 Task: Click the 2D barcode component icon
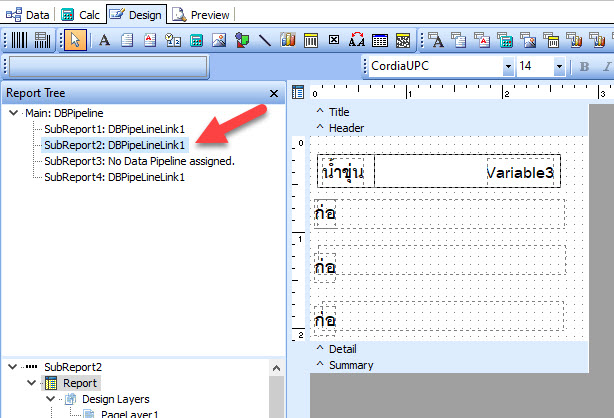[x=42, y=40]
